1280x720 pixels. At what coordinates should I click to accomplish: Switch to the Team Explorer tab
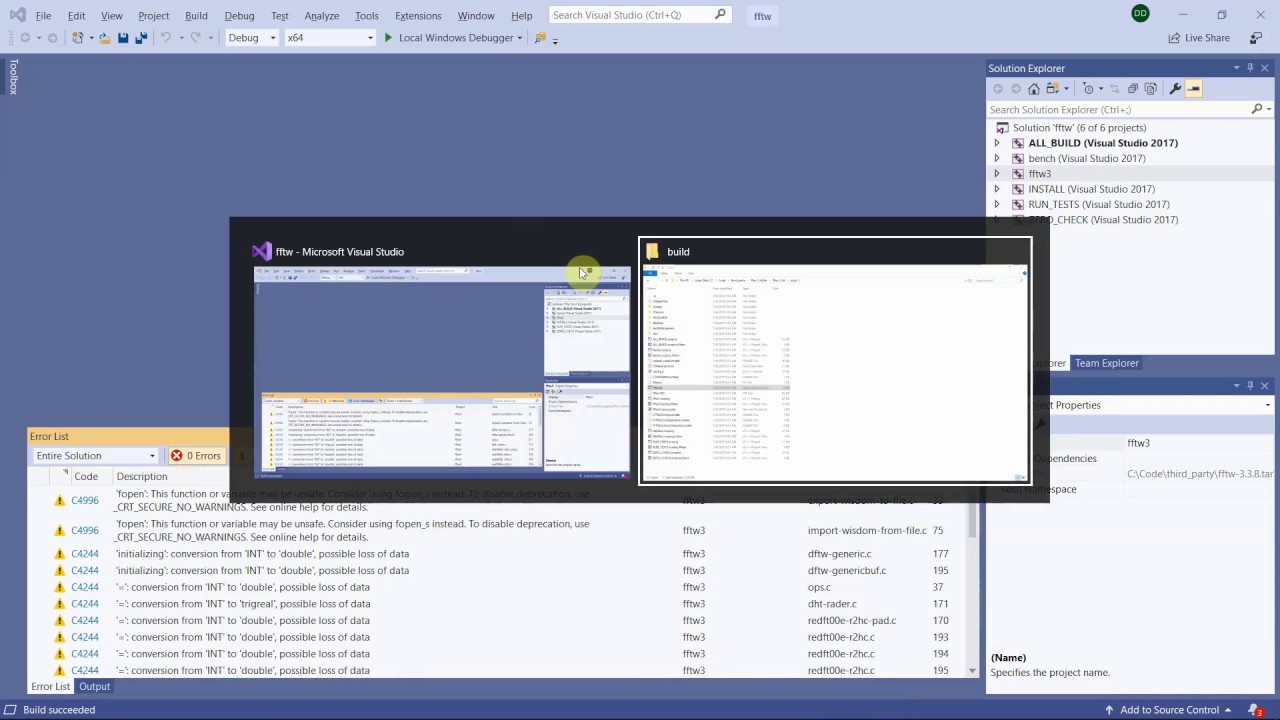[x=1107, y=363]
